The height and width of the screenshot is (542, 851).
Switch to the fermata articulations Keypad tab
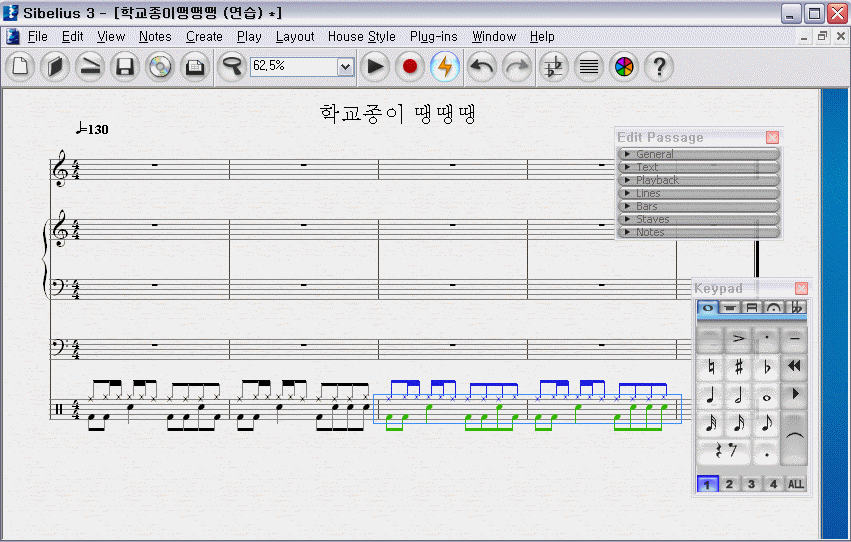pyautogui.click(x=773, y=308)
